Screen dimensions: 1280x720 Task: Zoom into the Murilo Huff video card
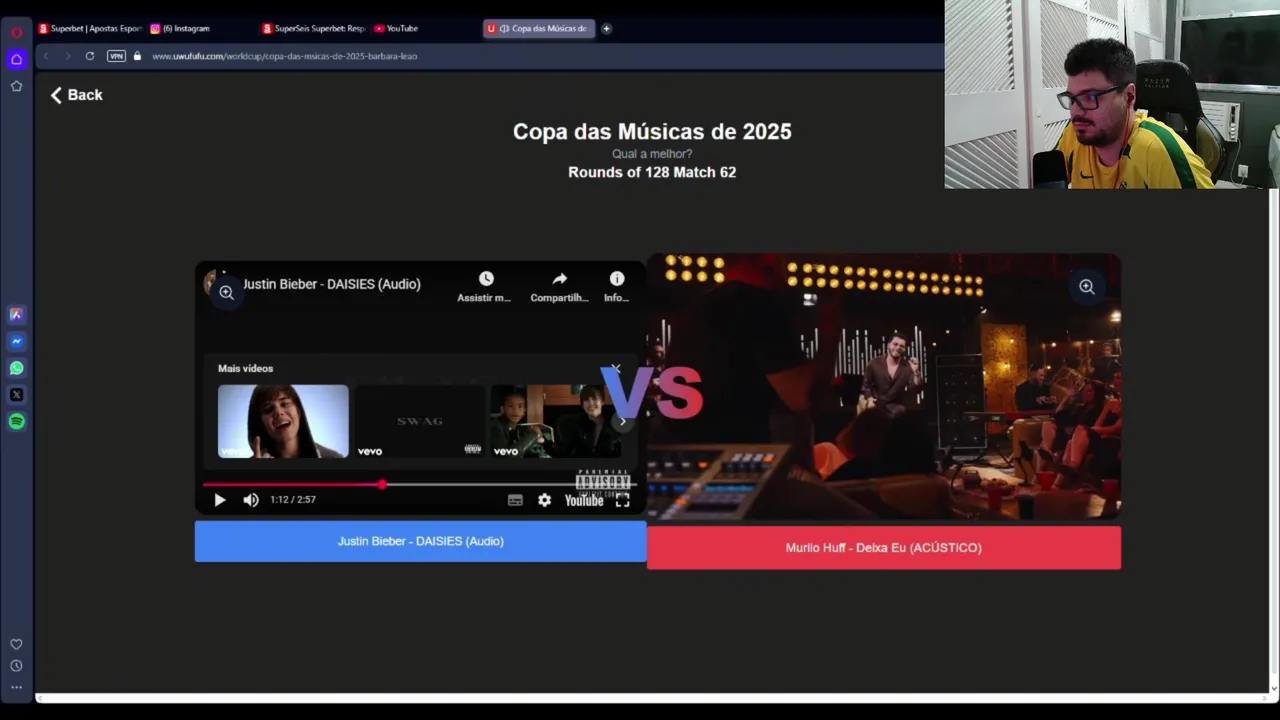click(1086, 287)
